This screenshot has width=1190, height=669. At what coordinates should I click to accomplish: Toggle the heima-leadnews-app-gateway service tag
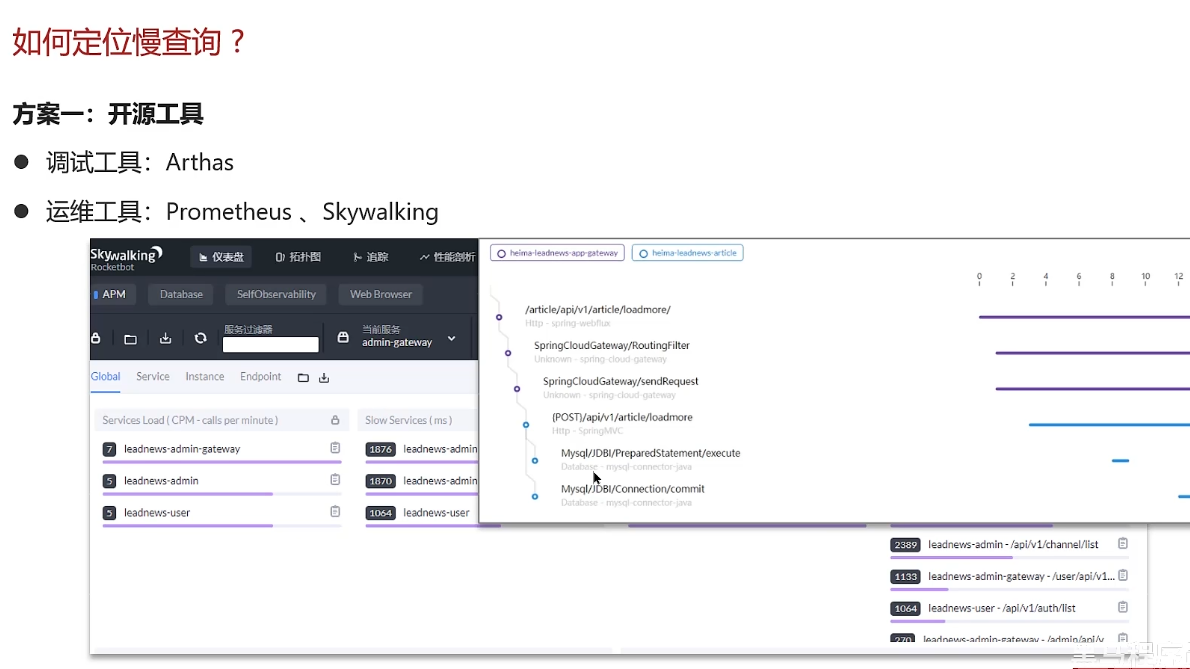557,253
